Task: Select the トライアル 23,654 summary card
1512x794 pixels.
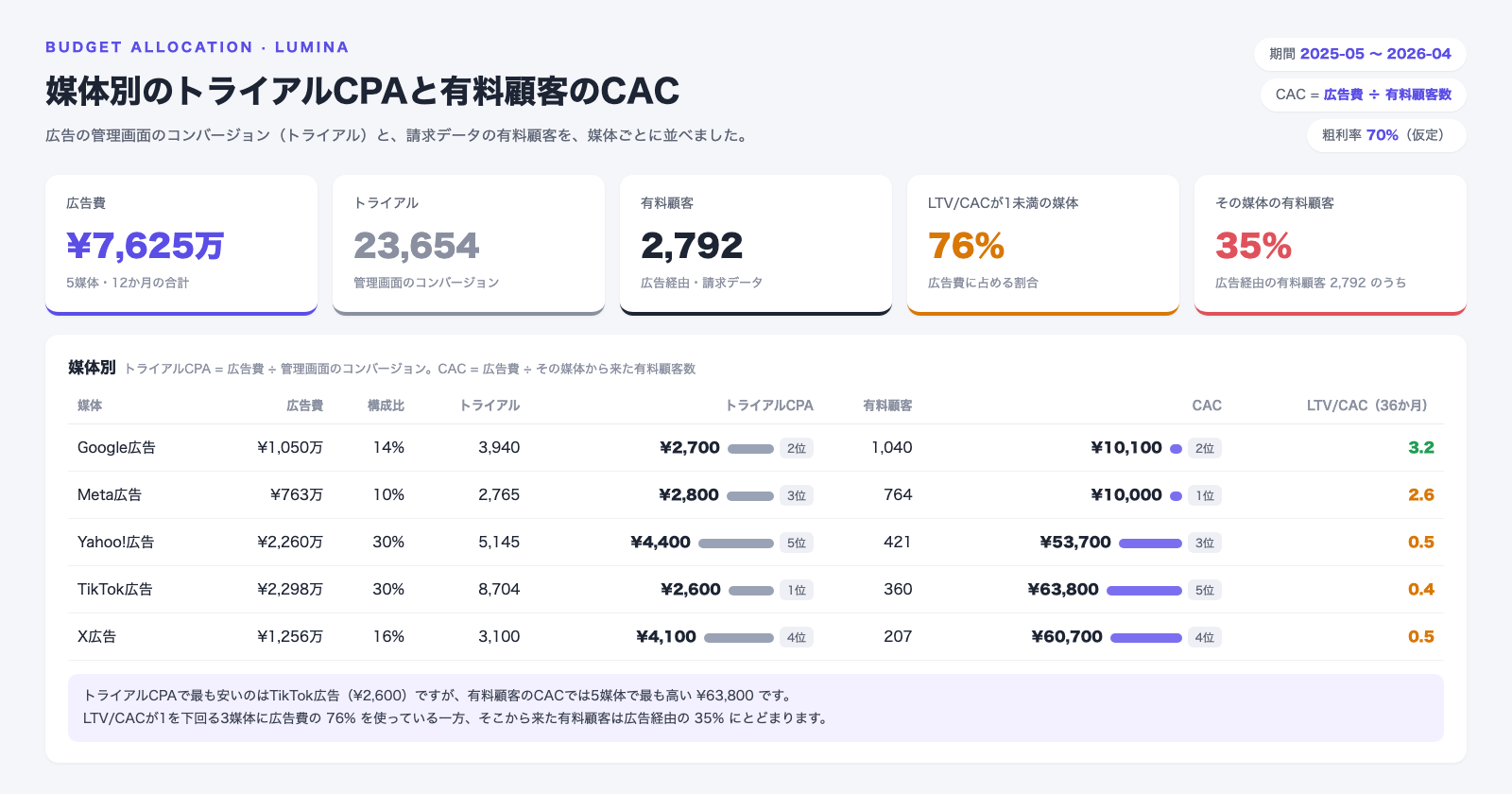Action: (x=469, y=245)
